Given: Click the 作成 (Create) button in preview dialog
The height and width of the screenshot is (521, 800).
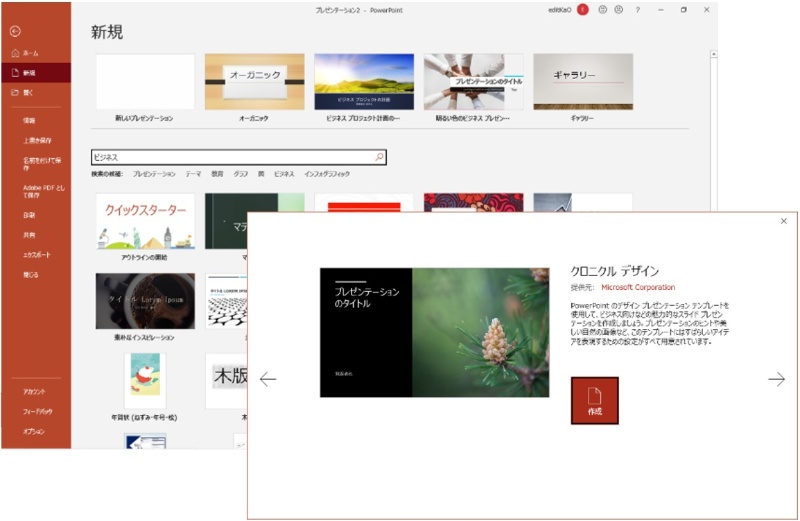Looking at the screenshot, I should (595, 401).
